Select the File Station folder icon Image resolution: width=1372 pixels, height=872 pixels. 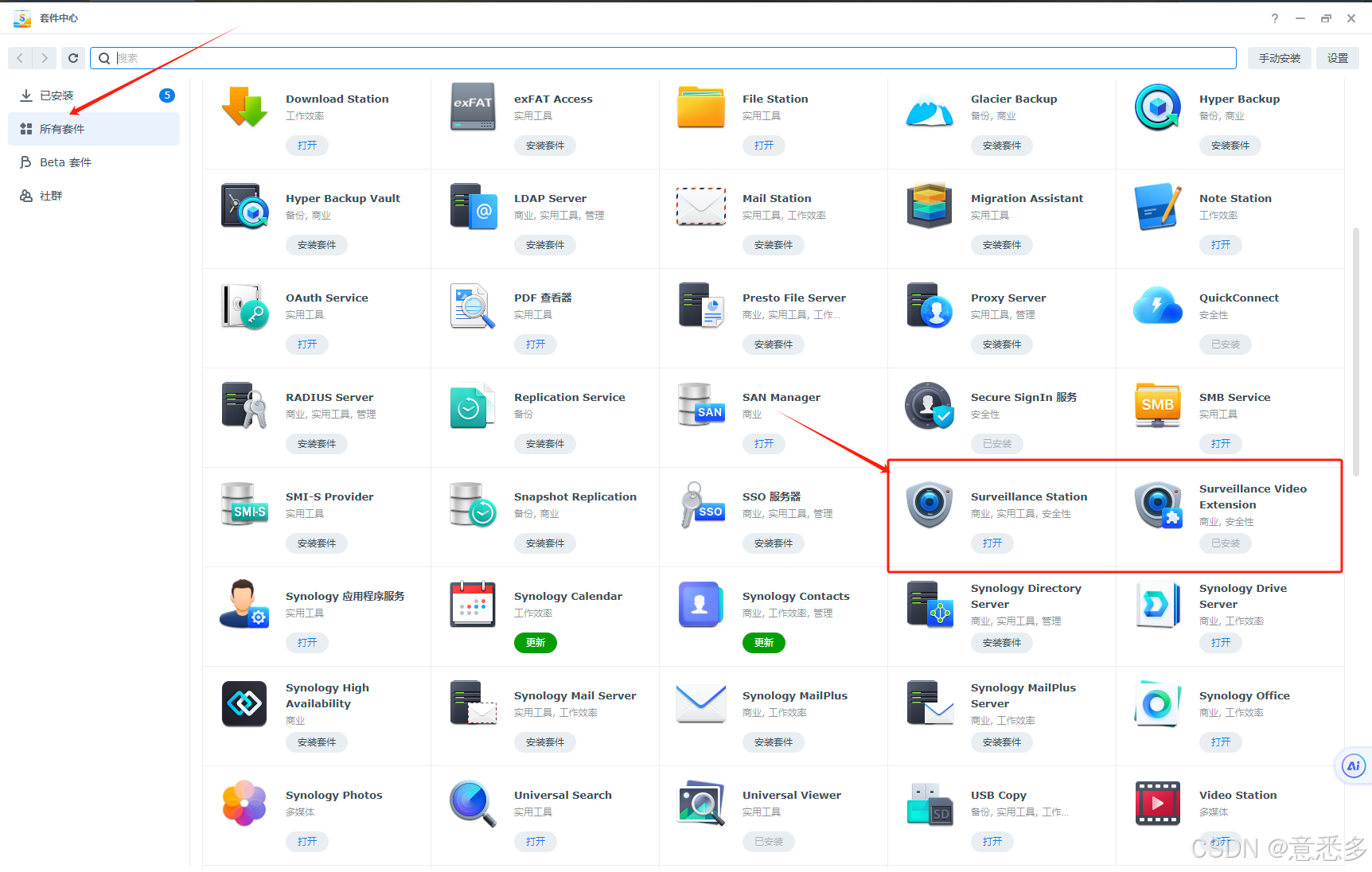point(701,107)
